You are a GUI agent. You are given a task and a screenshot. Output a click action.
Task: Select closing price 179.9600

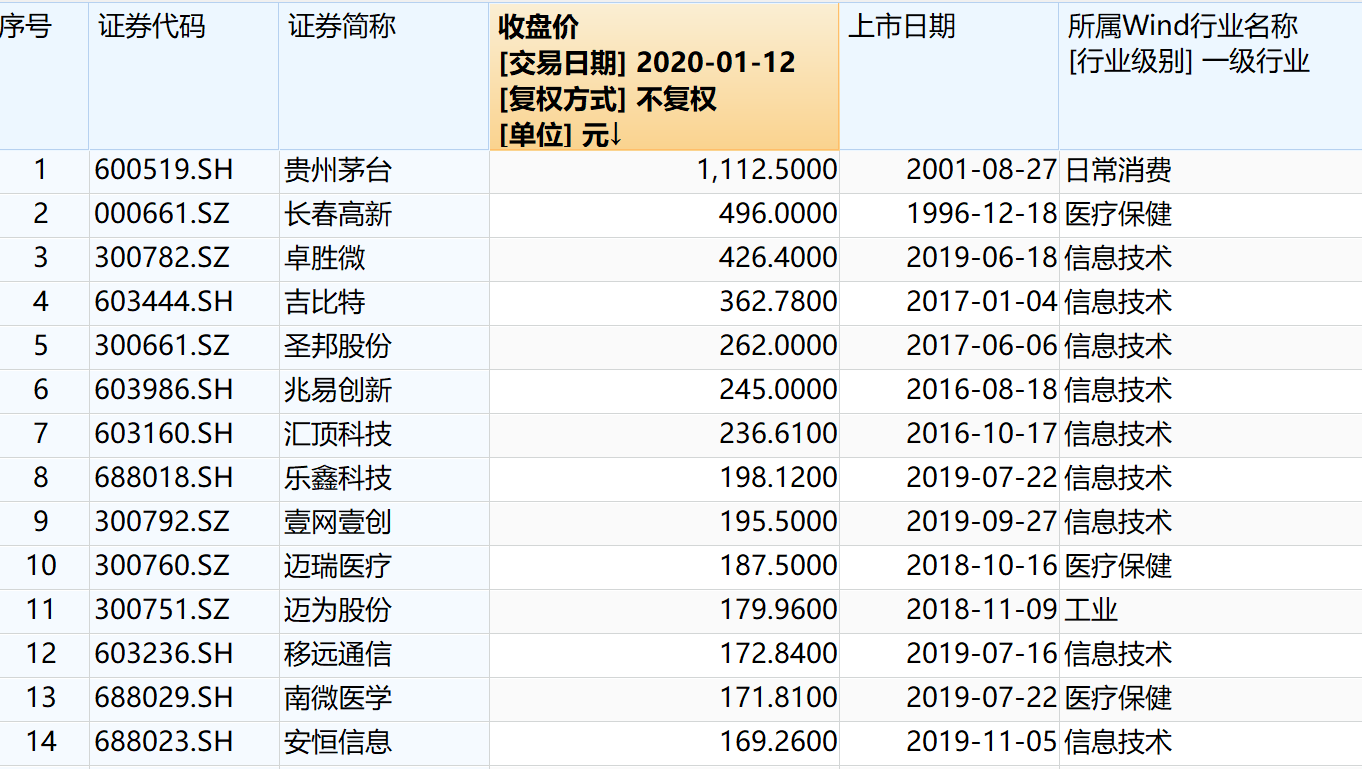(778, 610)
